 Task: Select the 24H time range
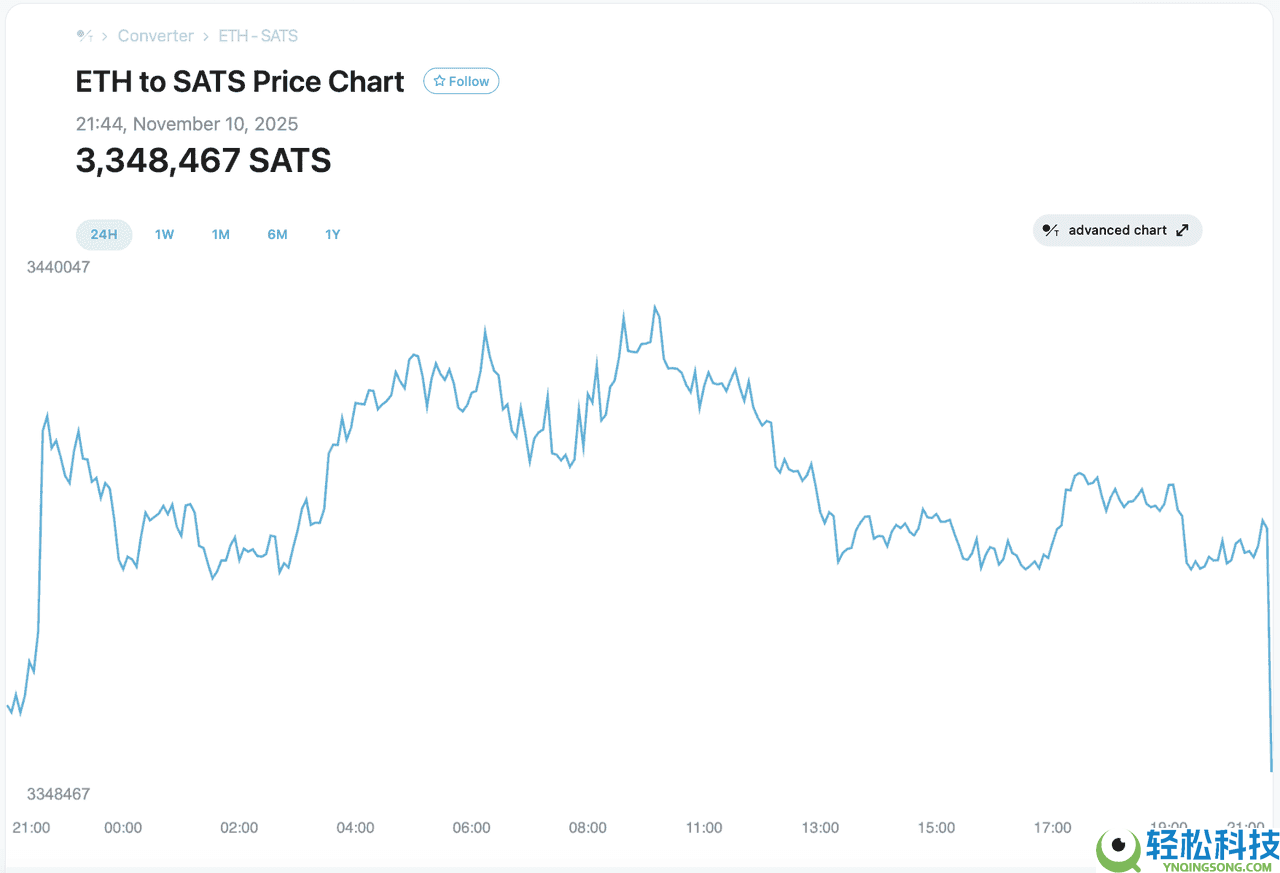(x=104, y=234)
